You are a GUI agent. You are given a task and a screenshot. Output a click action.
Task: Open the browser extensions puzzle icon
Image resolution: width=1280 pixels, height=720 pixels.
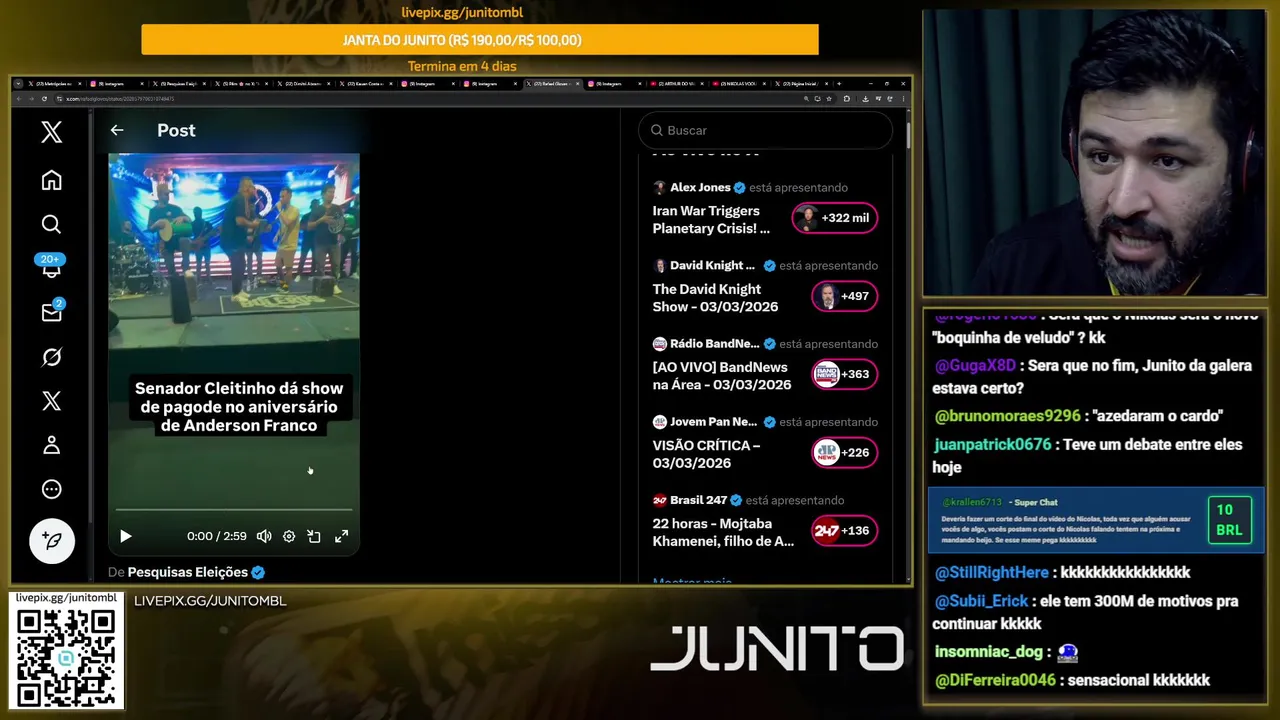(x=848, y=99)
